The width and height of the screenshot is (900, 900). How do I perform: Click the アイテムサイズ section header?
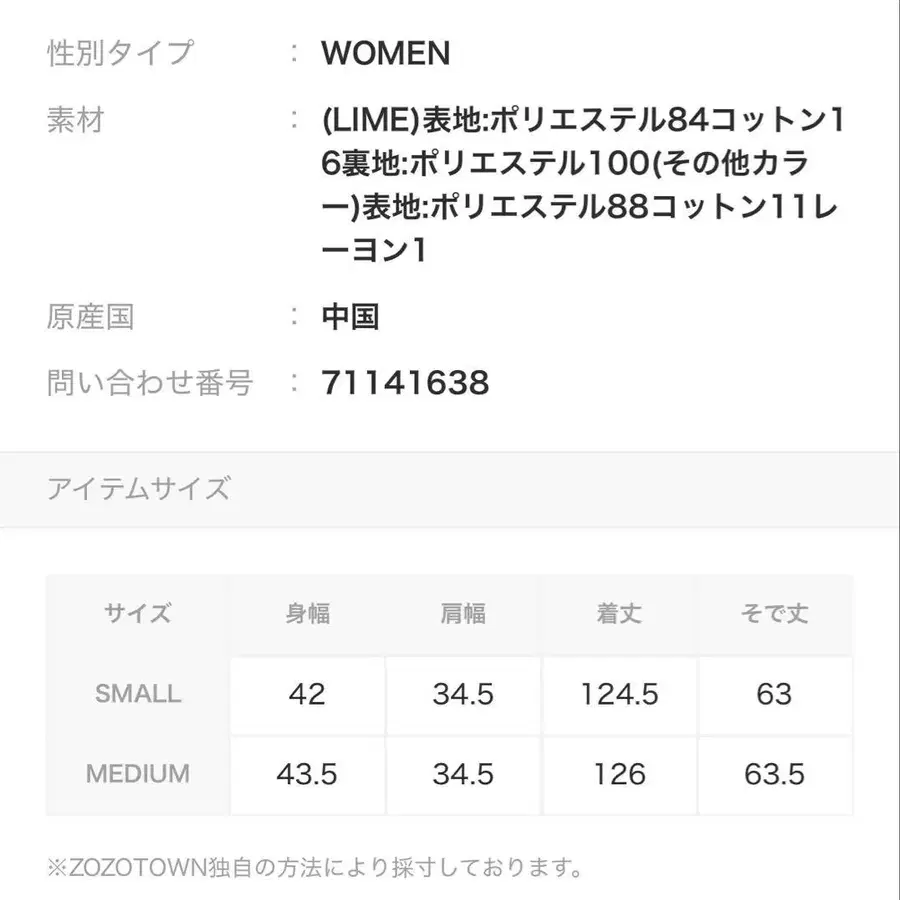[x=139, y=489]
